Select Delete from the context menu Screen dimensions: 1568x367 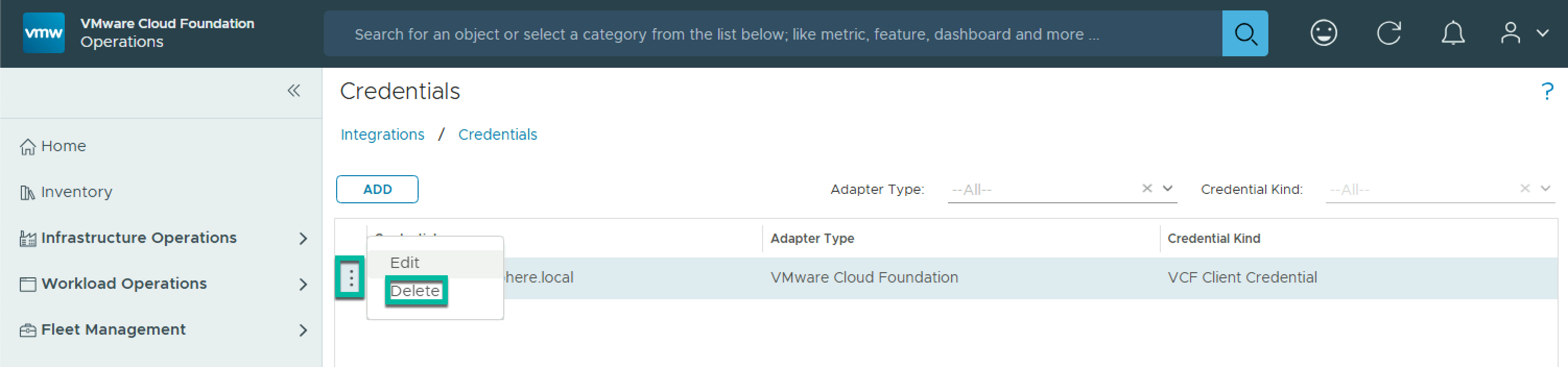(x=415, y=291)
